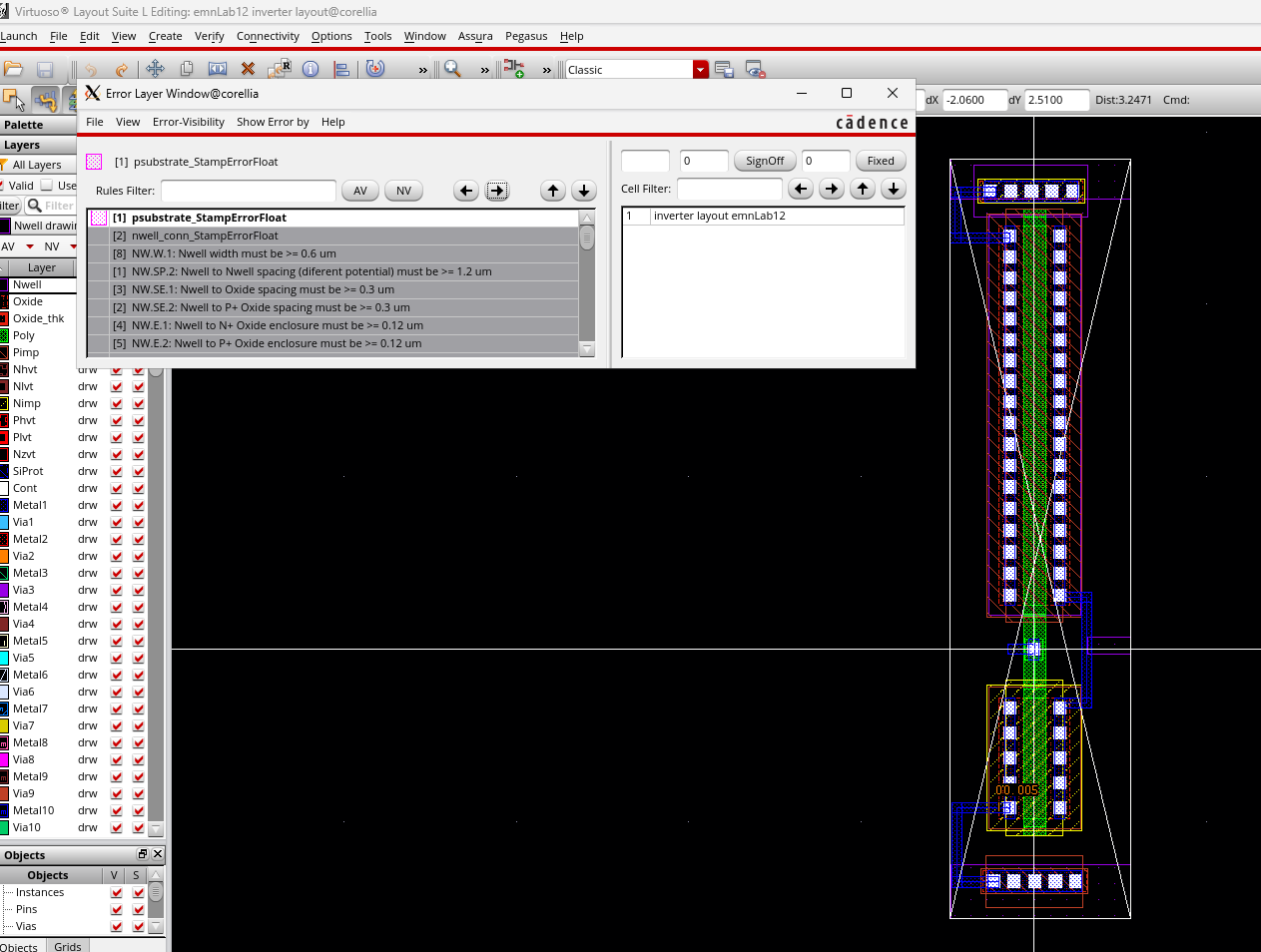Screen dimensions: 1261x952
Task: Click the workspace visibility eye icon
Action: pos(755,69)
